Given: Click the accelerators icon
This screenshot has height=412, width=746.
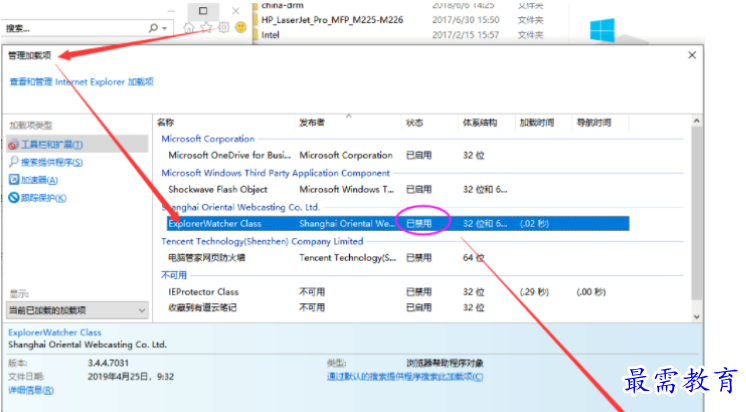Looking at the screenshot, I should 14,179.
